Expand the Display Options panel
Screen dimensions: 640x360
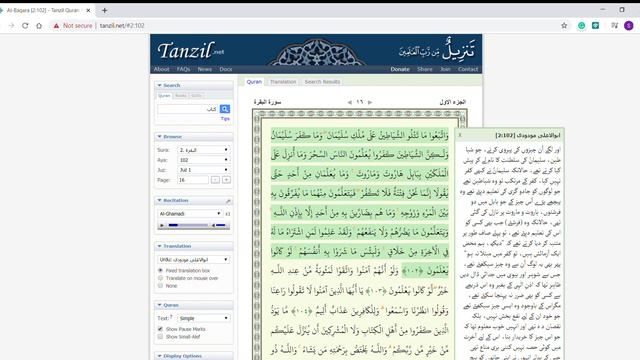[160, 356]
